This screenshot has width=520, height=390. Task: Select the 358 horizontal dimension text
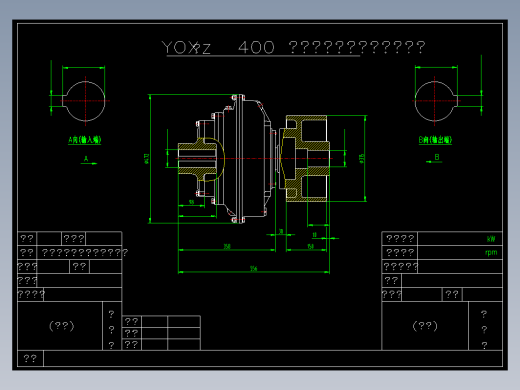pyautogui.click(x=227, y=247)
